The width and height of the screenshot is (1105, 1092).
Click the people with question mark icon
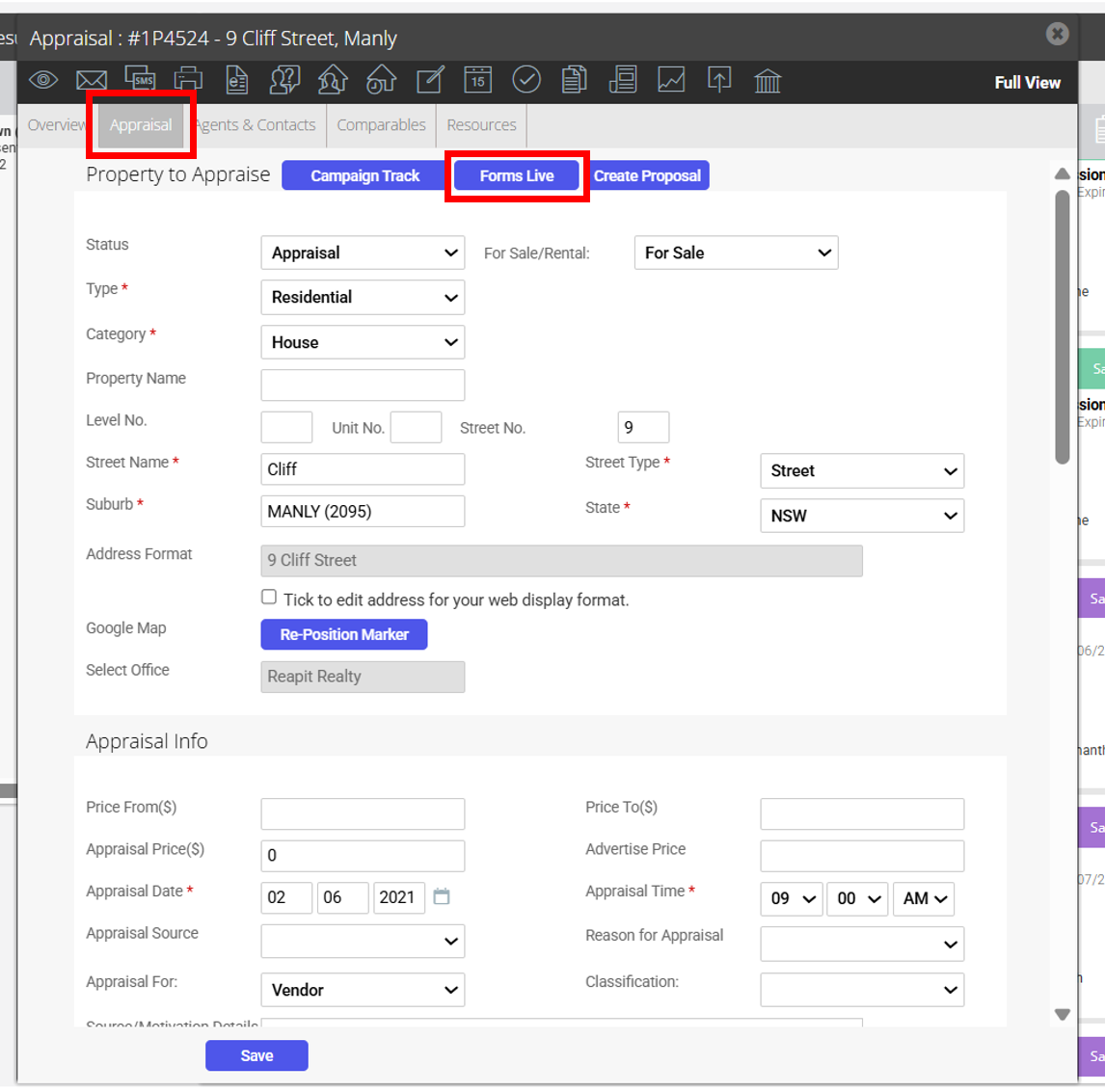[x=284, y=80]
